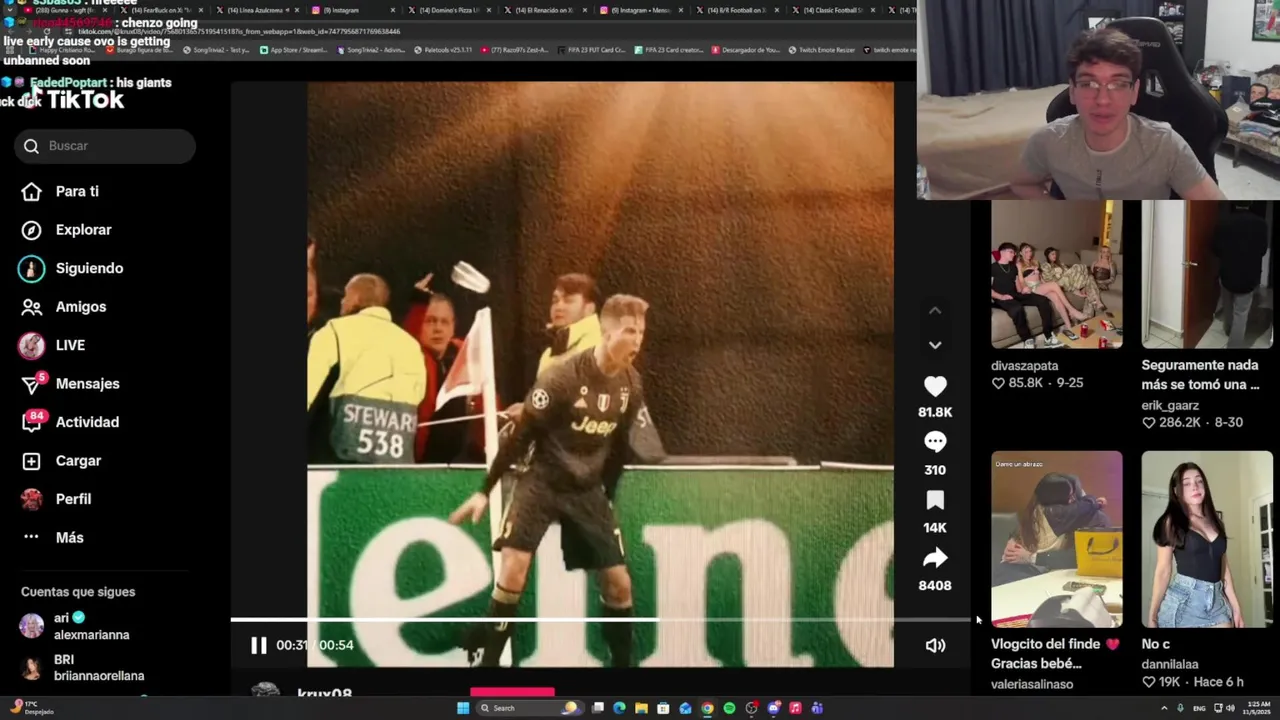Pause the playing video

(x=258, y=645)
